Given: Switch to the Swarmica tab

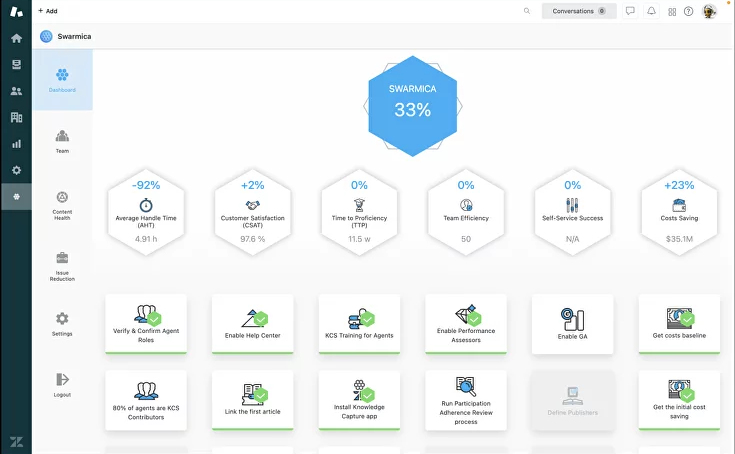Looking at the screenshot, I should point(66,36).
